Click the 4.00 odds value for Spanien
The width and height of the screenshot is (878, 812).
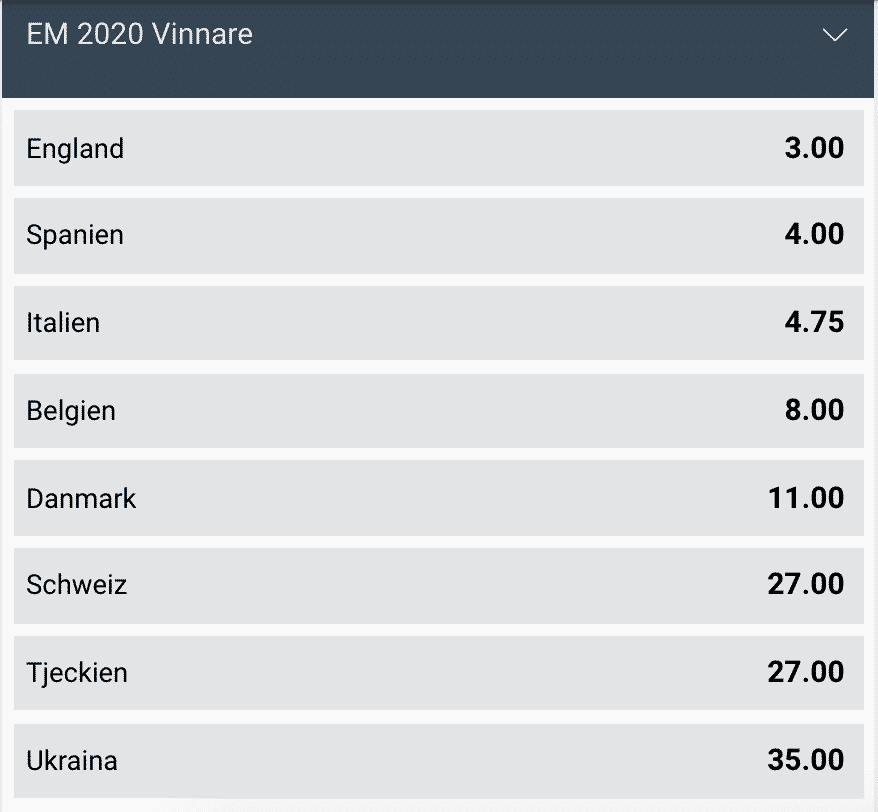[814, 234]
